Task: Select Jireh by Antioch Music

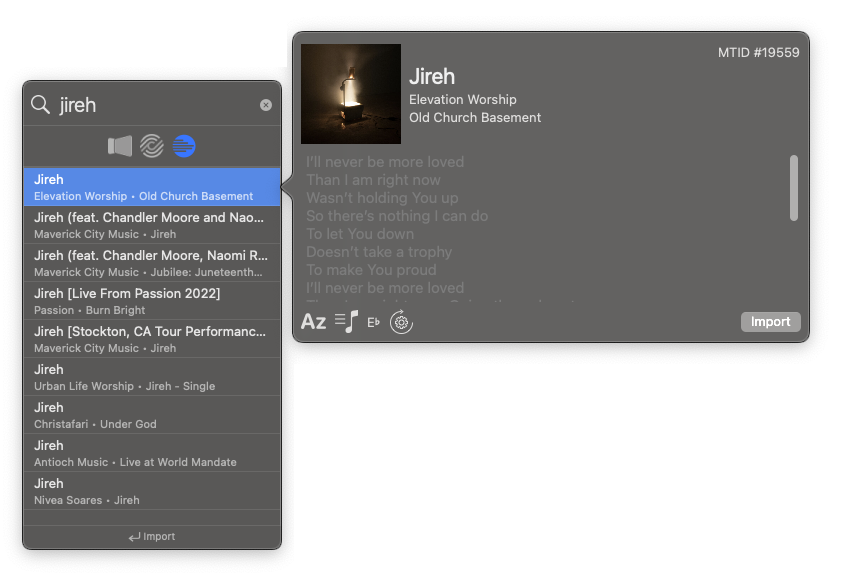Action: click(152, 453)
